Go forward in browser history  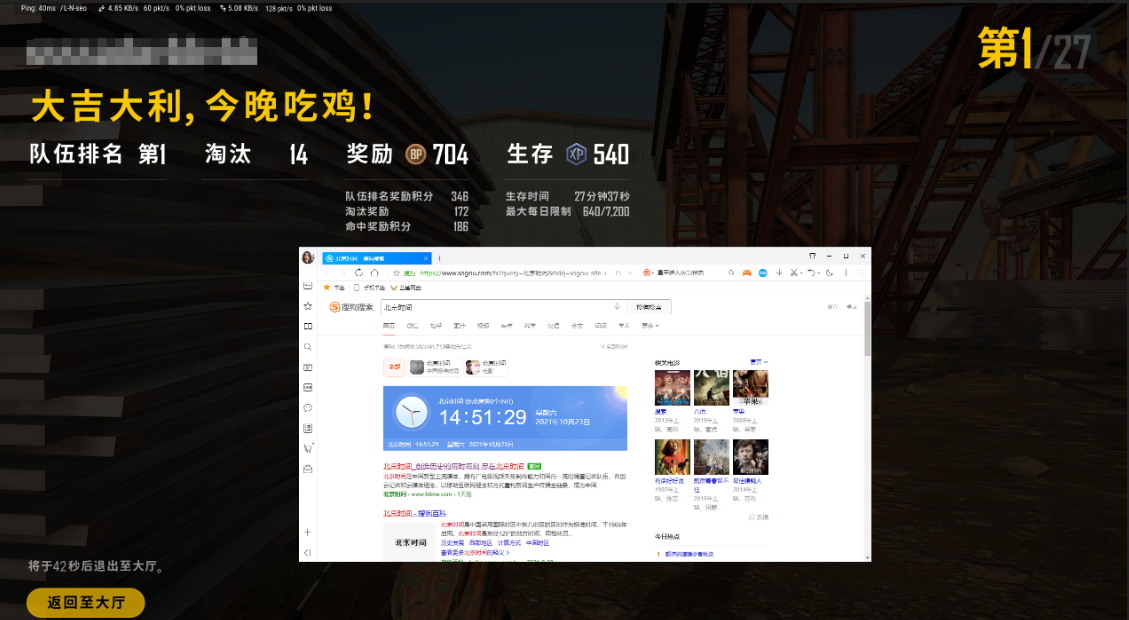coord(342,273)
